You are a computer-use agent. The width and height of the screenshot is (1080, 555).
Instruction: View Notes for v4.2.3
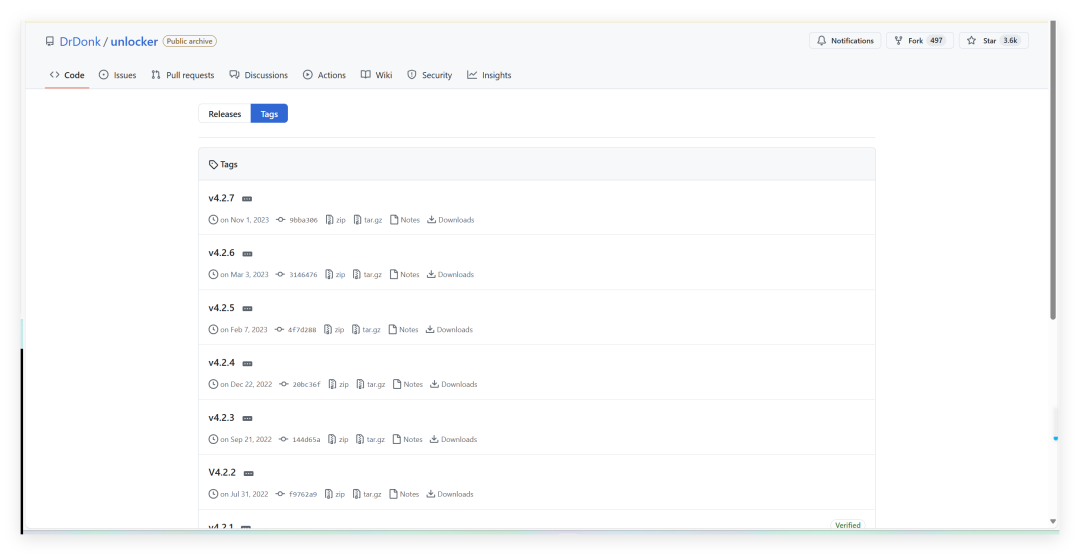(407, 439)
